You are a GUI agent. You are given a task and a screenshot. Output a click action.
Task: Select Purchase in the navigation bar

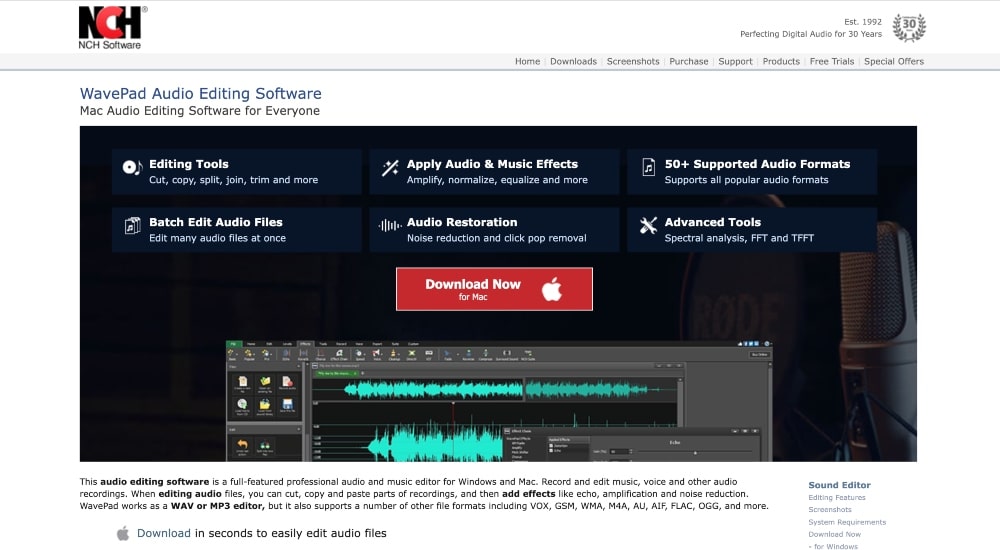(689, 61)
